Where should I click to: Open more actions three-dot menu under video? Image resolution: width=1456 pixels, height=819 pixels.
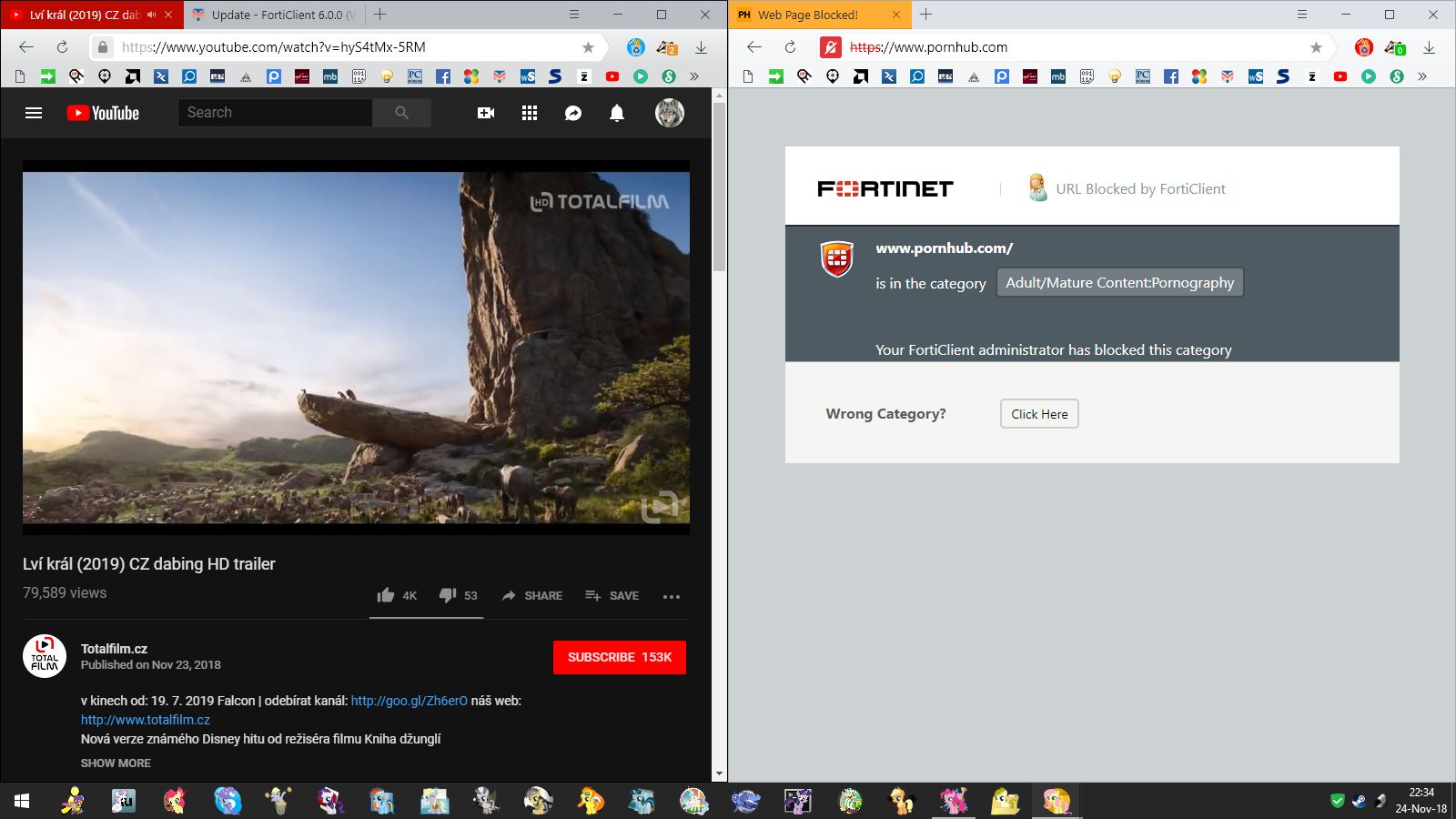pyautogui.click(x=672, y=596)
